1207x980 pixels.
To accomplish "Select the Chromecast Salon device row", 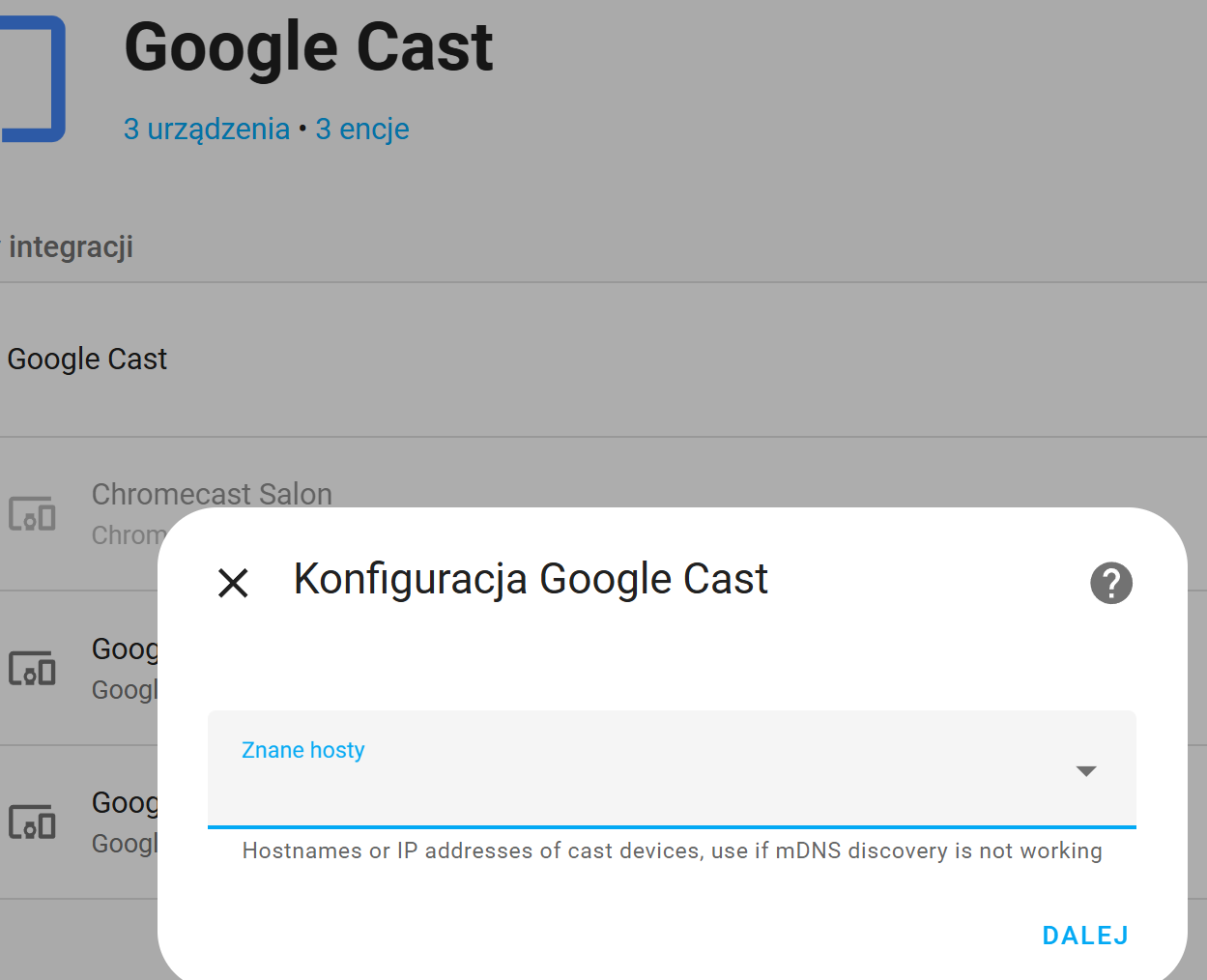I will (603, 513).
